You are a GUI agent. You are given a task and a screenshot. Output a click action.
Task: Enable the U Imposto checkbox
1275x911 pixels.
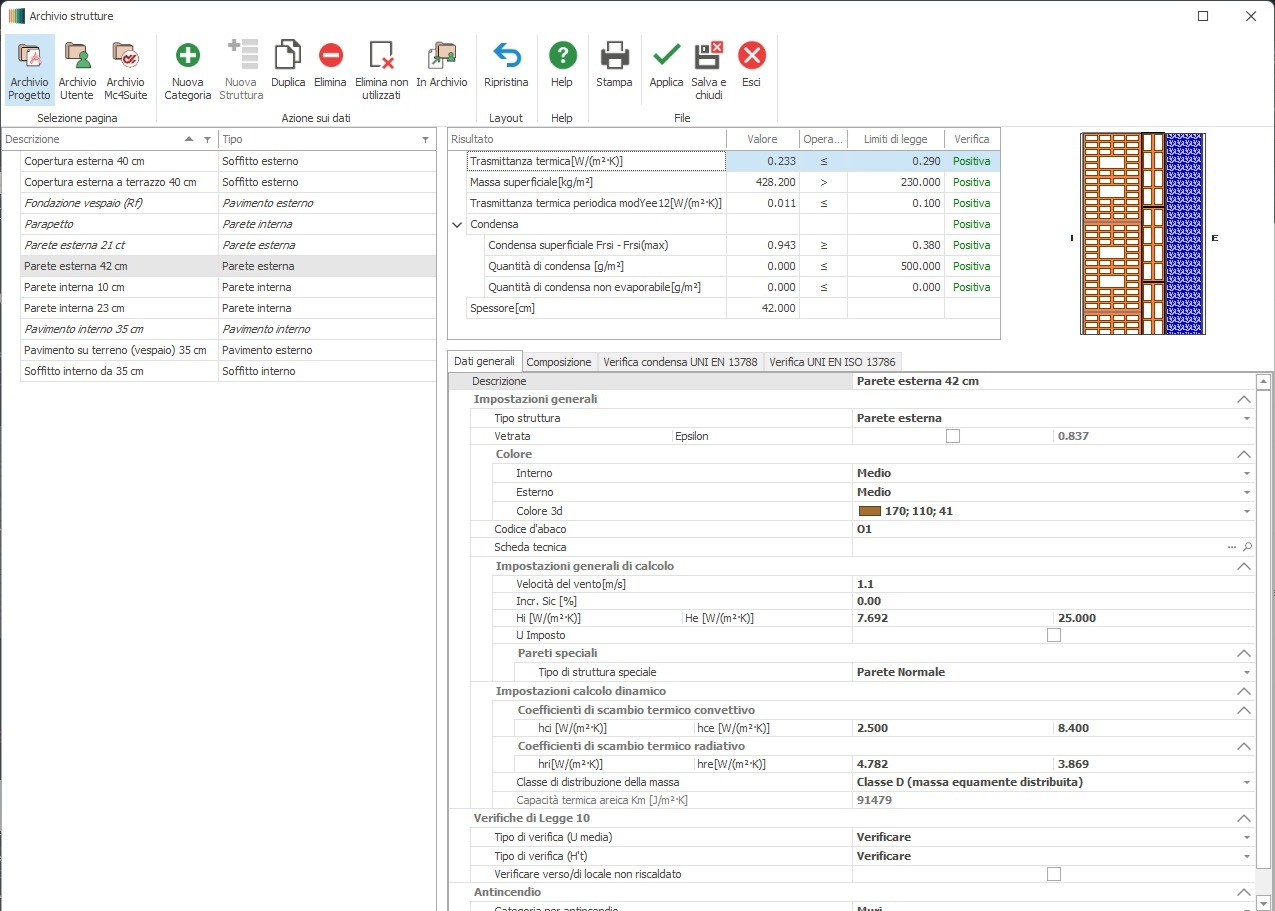tap(1053, 635)
